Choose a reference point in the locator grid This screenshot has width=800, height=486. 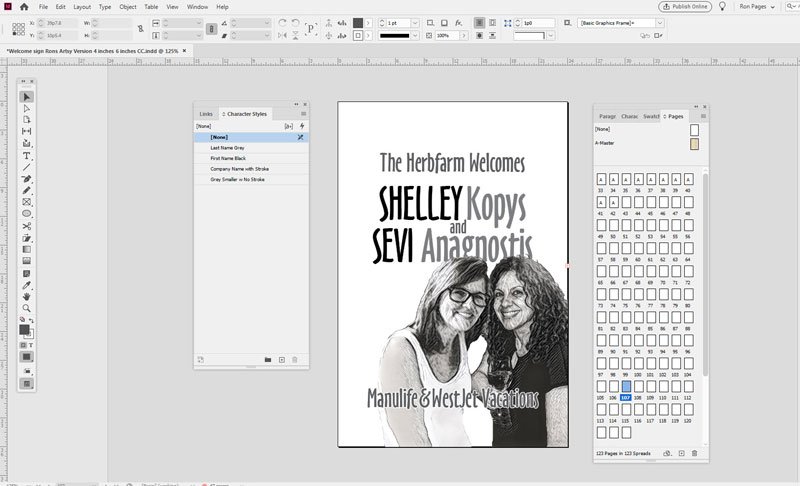[18, 29]
